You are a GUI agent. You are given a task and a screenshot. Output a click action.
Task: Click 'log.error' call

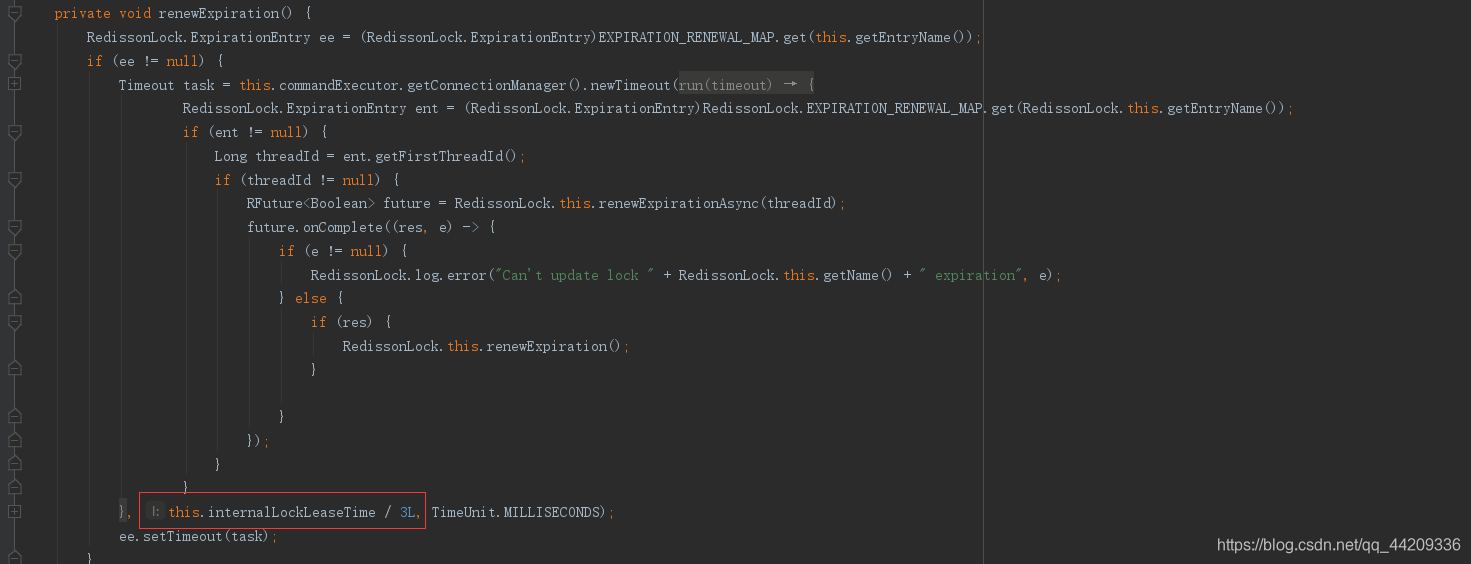tap(451, 275)
